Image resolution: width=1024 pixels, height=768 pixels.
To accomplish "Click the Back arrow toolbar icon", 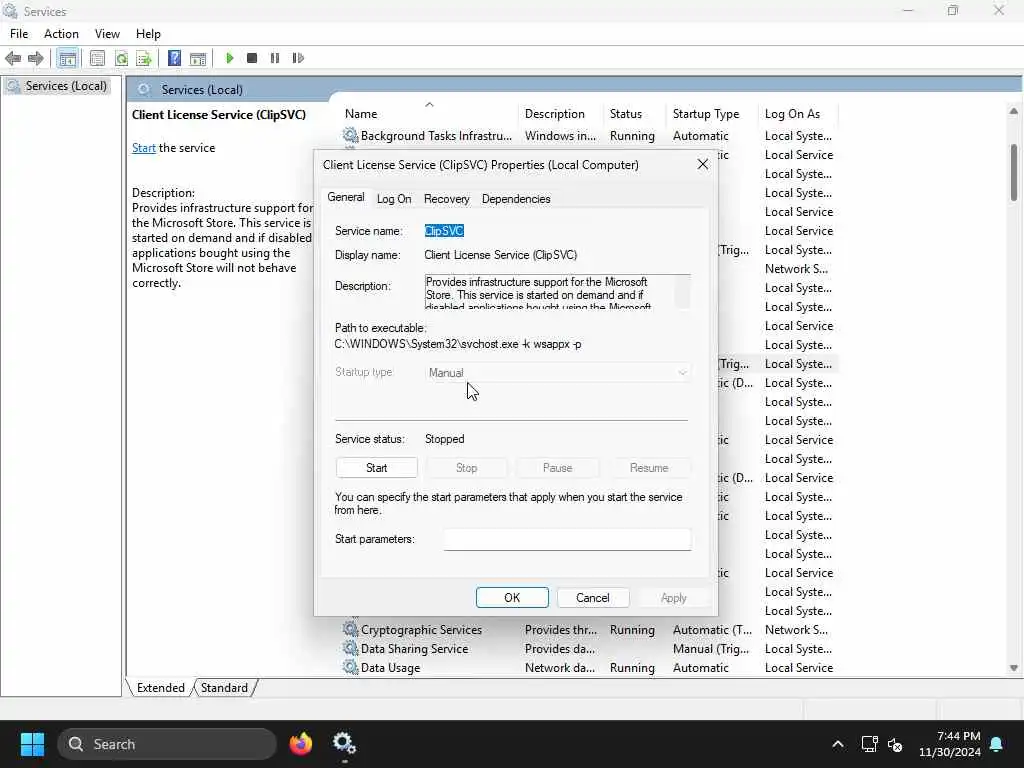I will 13,58.
